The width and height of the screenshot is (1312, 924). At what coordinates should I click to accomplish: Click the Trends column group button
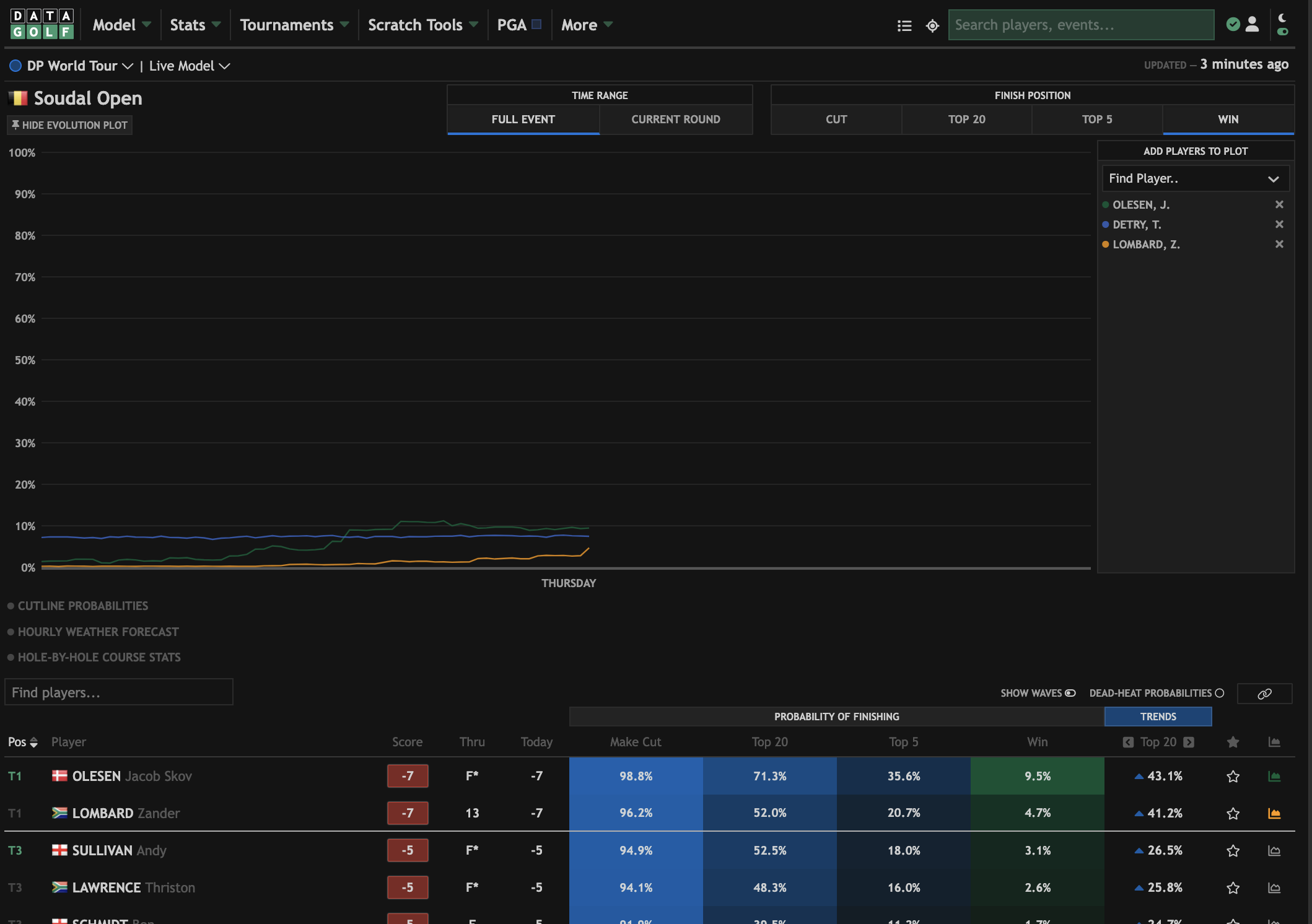[1158, 717]
